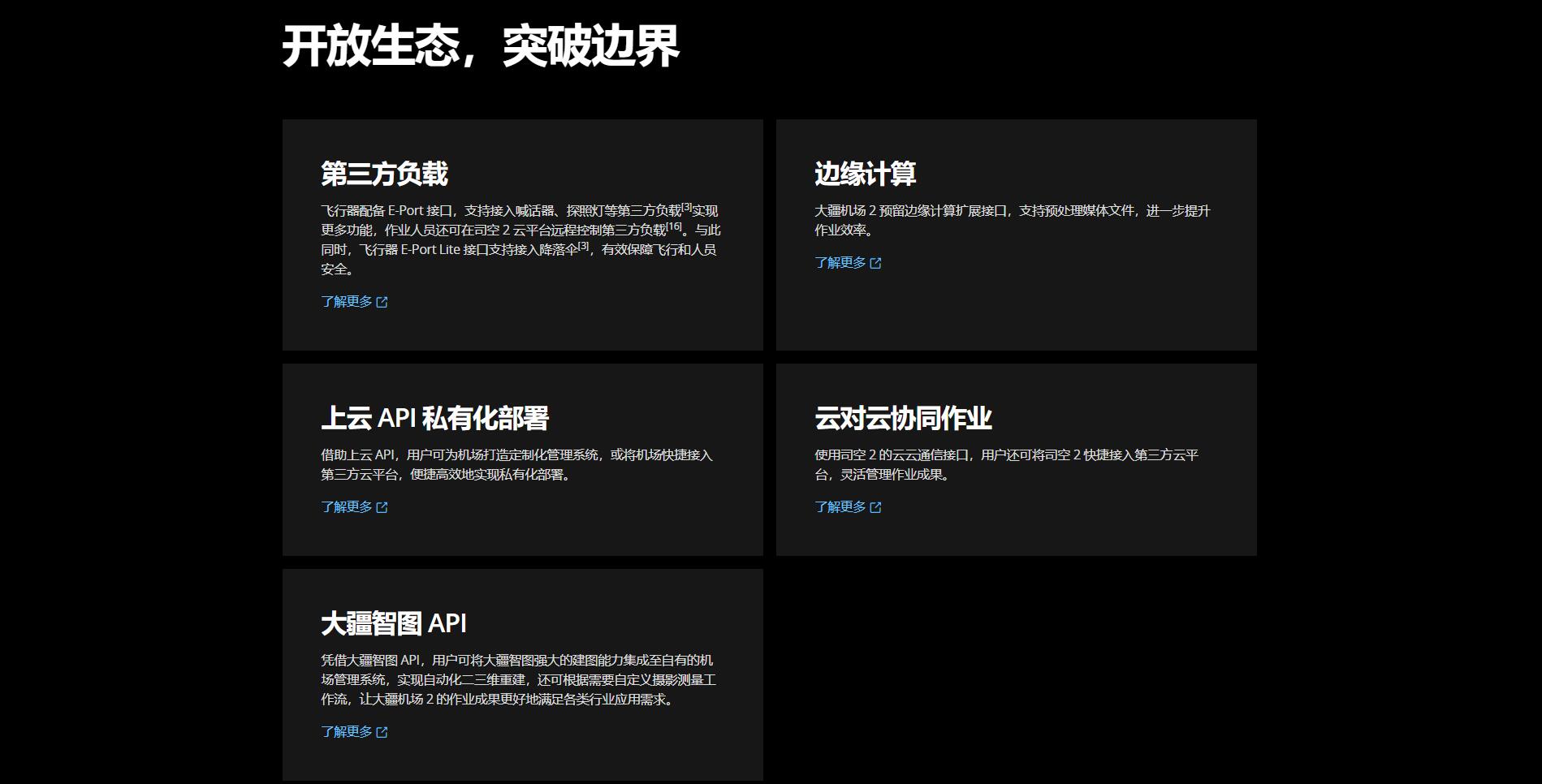This screenshot has width=1542, height=784.
Task: Click paragraph starting 凭借大疆智图 API
Action: click(x=518, y=680)
